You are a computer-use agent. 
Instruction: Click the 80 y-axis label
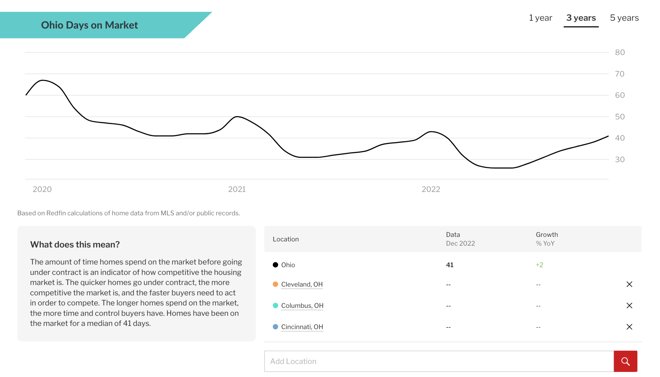point(620,52)
